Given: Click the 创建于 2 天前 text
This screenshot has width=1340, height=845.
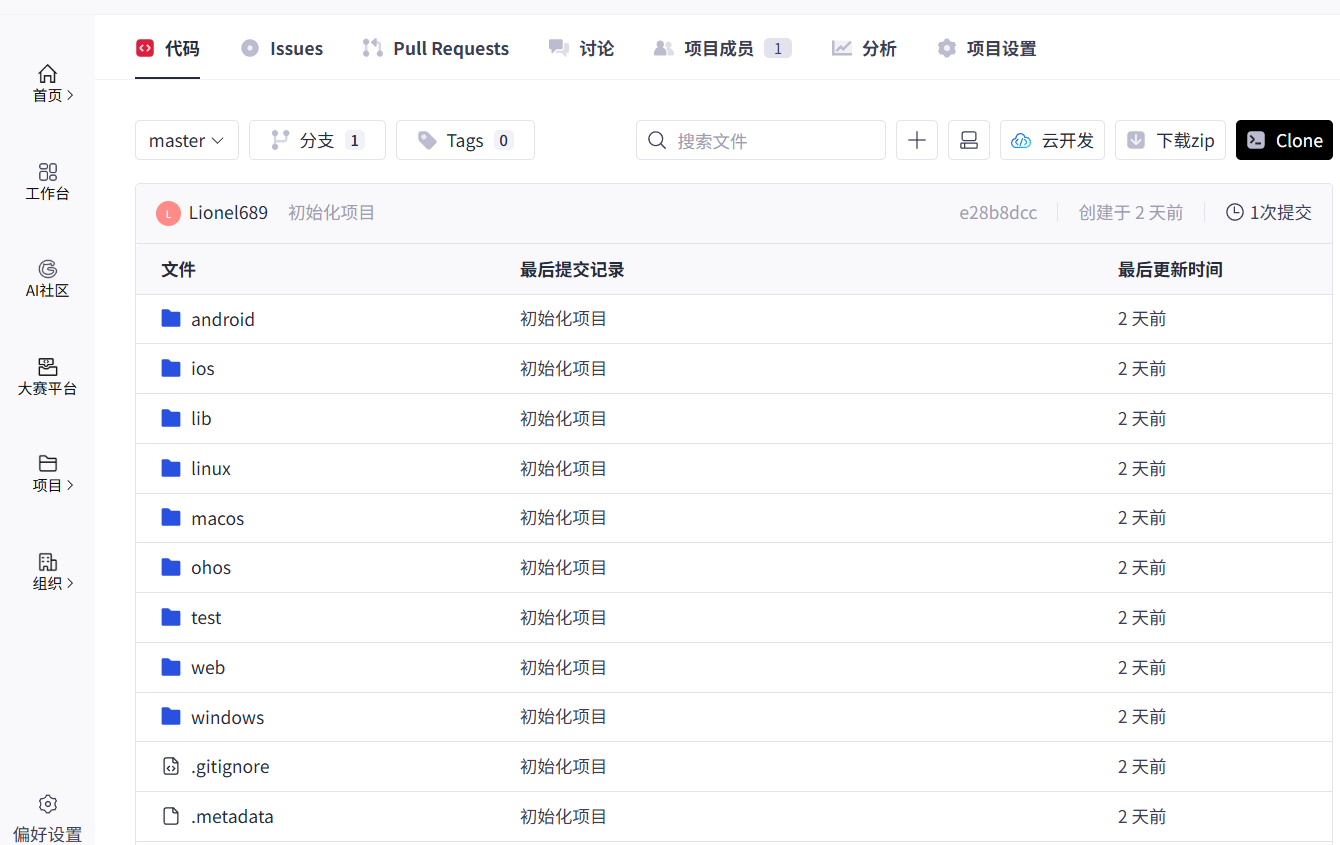Looking at the screenshot, I should (x=1131, y=212).
